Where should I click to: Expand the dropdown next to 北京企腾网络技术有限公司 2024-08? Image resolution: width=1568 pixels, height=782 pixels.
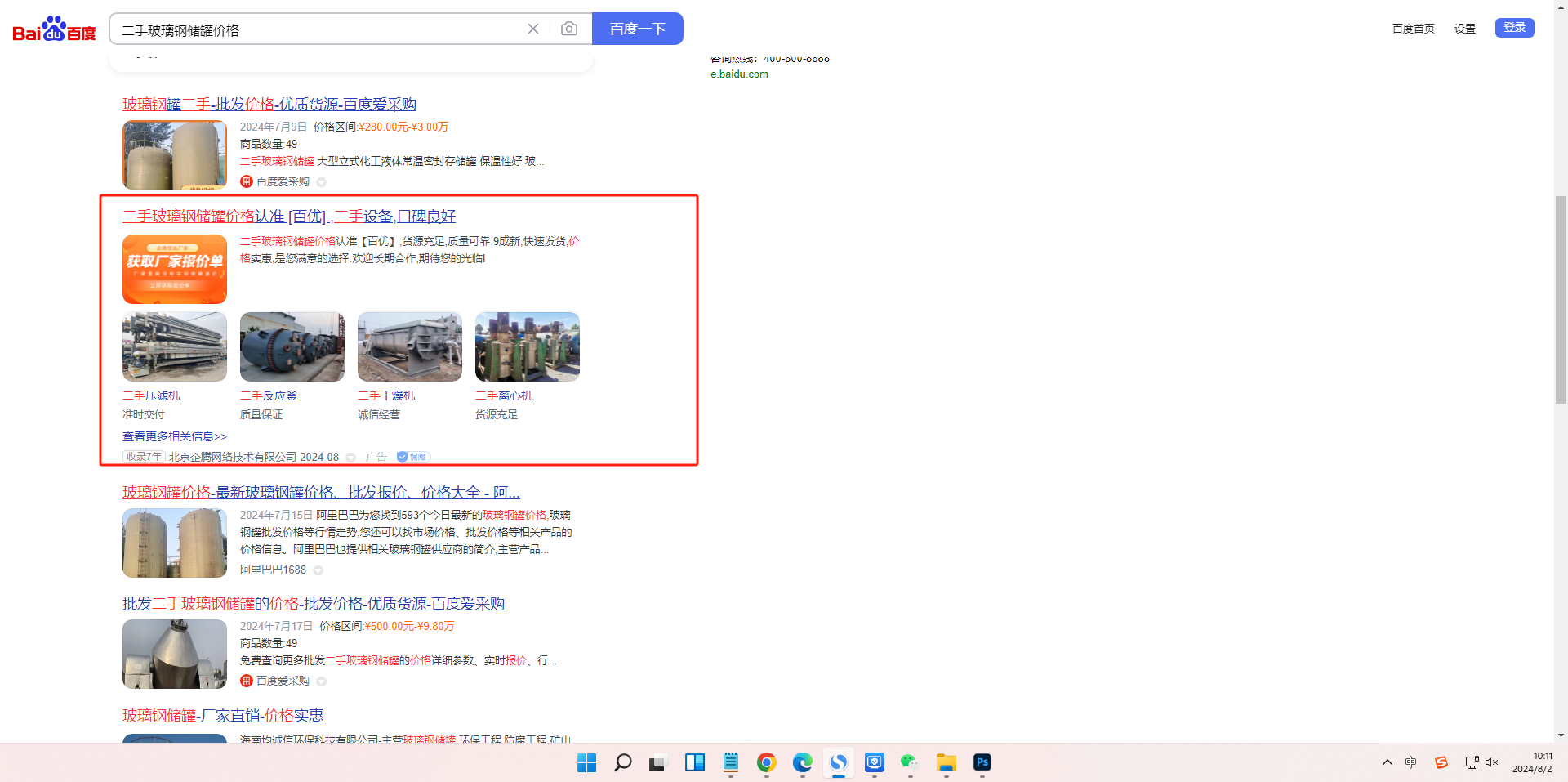point(351,458)
